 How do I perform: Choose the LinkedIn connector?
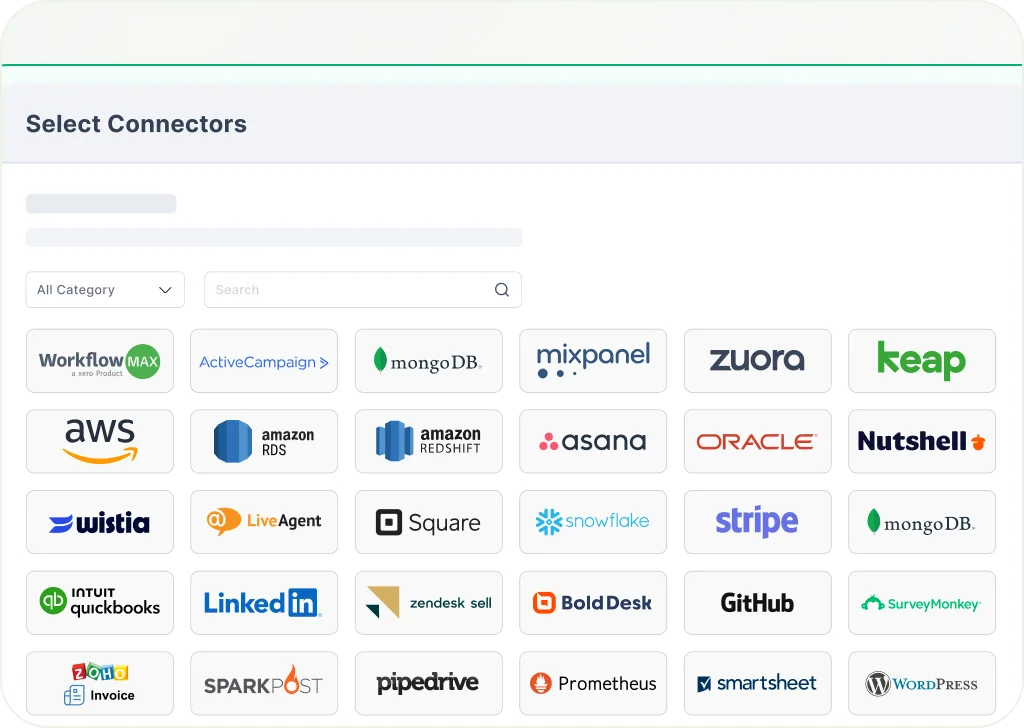coord(264,603)
